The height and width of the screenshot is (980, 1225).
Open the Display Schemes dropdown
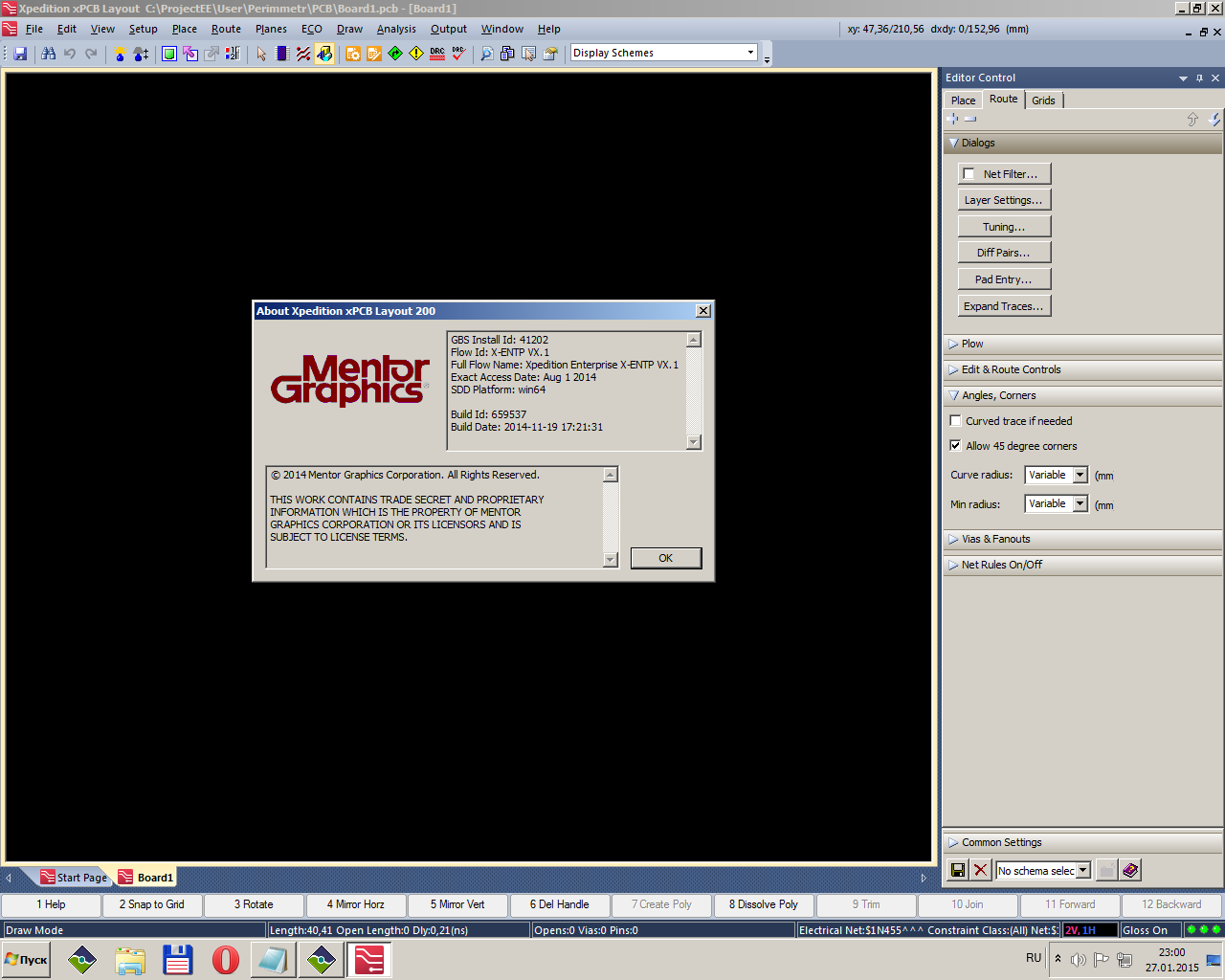pos(751,53)
